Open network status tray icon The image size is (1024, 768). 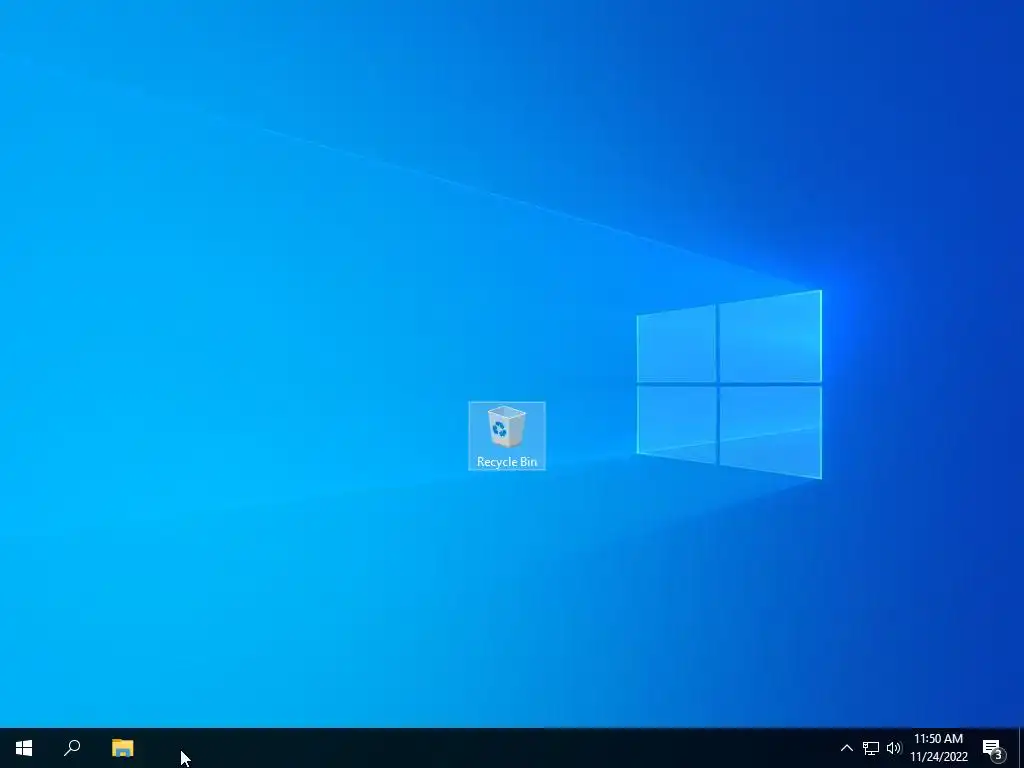[x=871, y=748]
